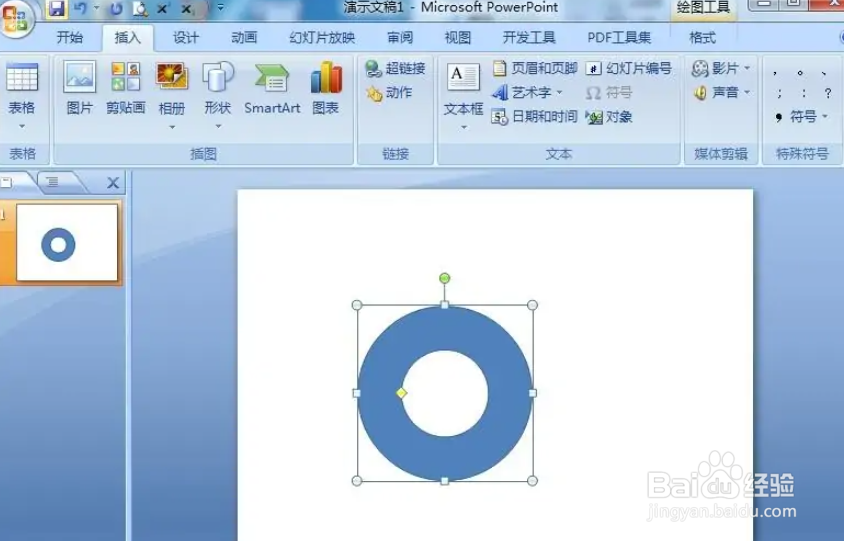This screenshot has height=541, width=844.
Task: Insert a chart with 图表 icon
Action: 326,88
